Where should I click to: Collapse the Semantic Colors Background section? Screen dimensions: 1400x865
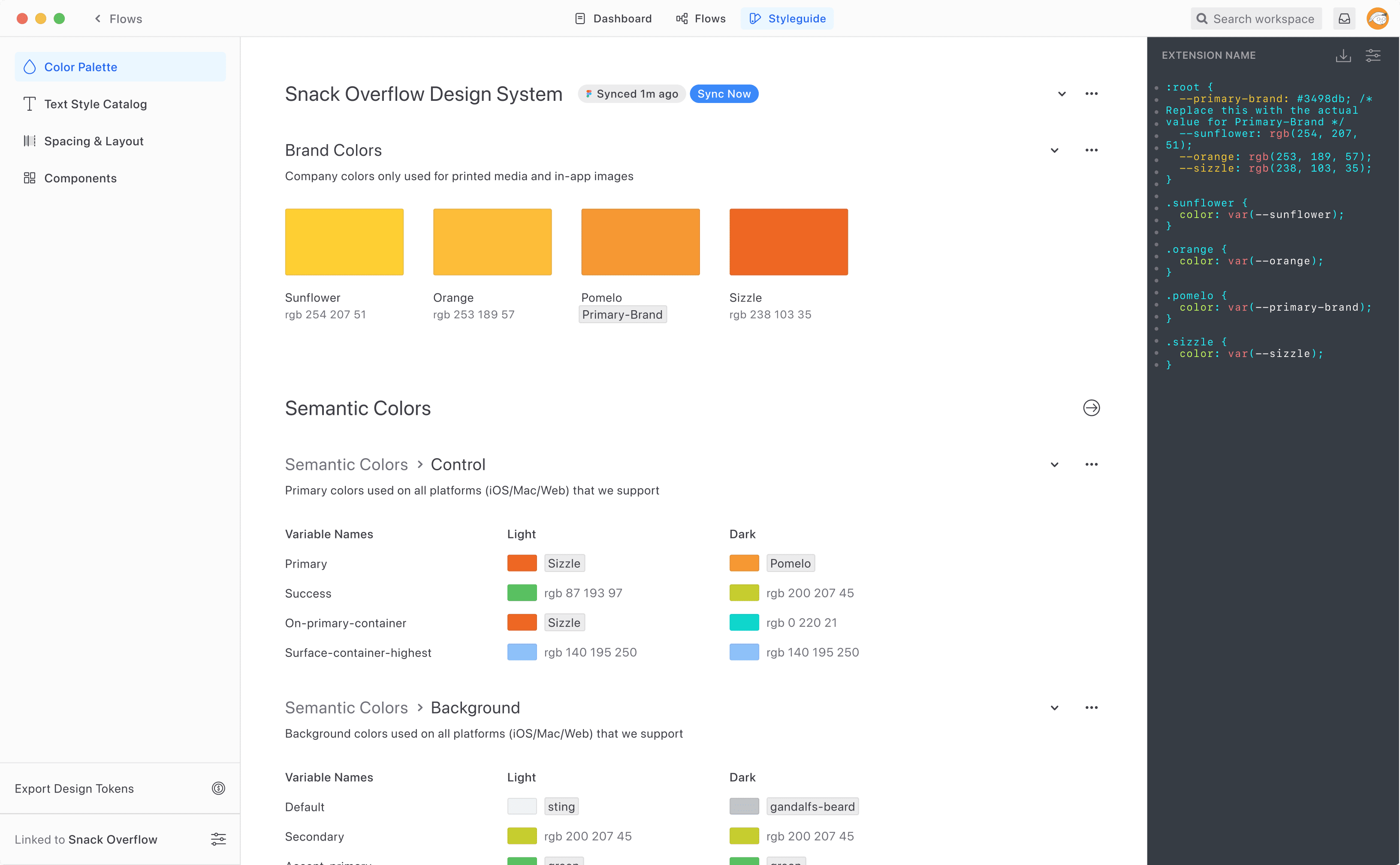click(1054, 708)
